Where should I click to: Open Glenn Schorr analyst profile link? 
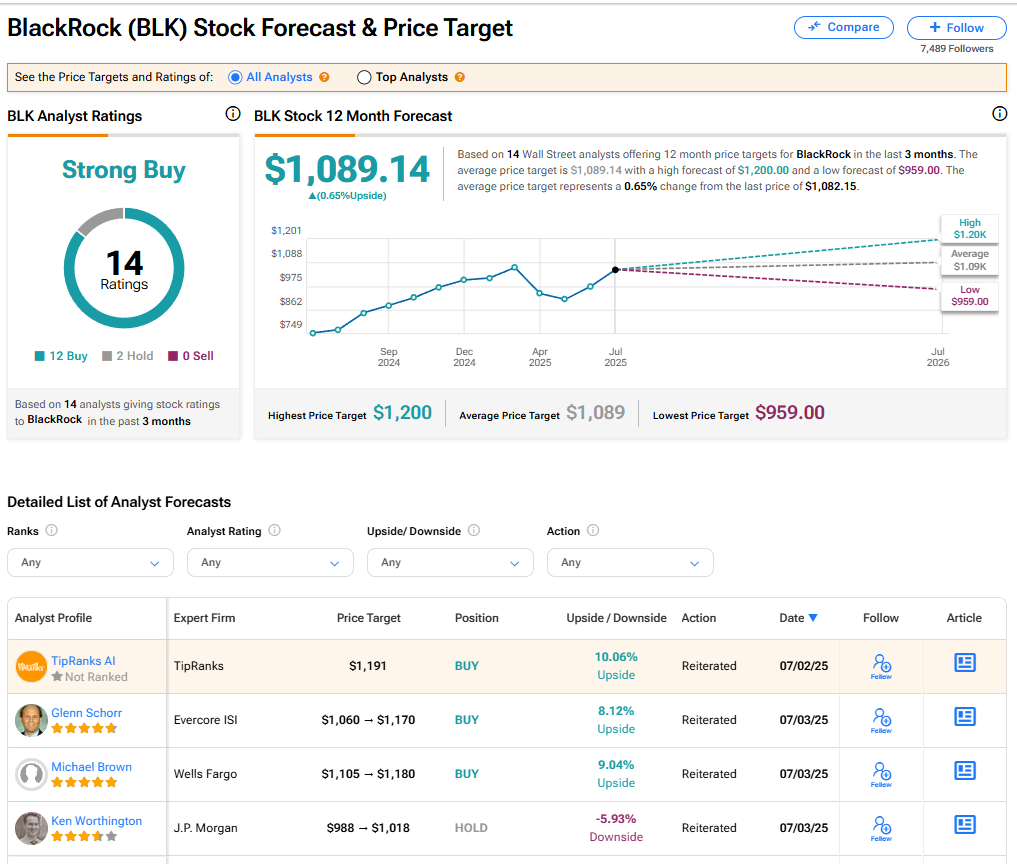pyautogui.click(x=86, y=713)
